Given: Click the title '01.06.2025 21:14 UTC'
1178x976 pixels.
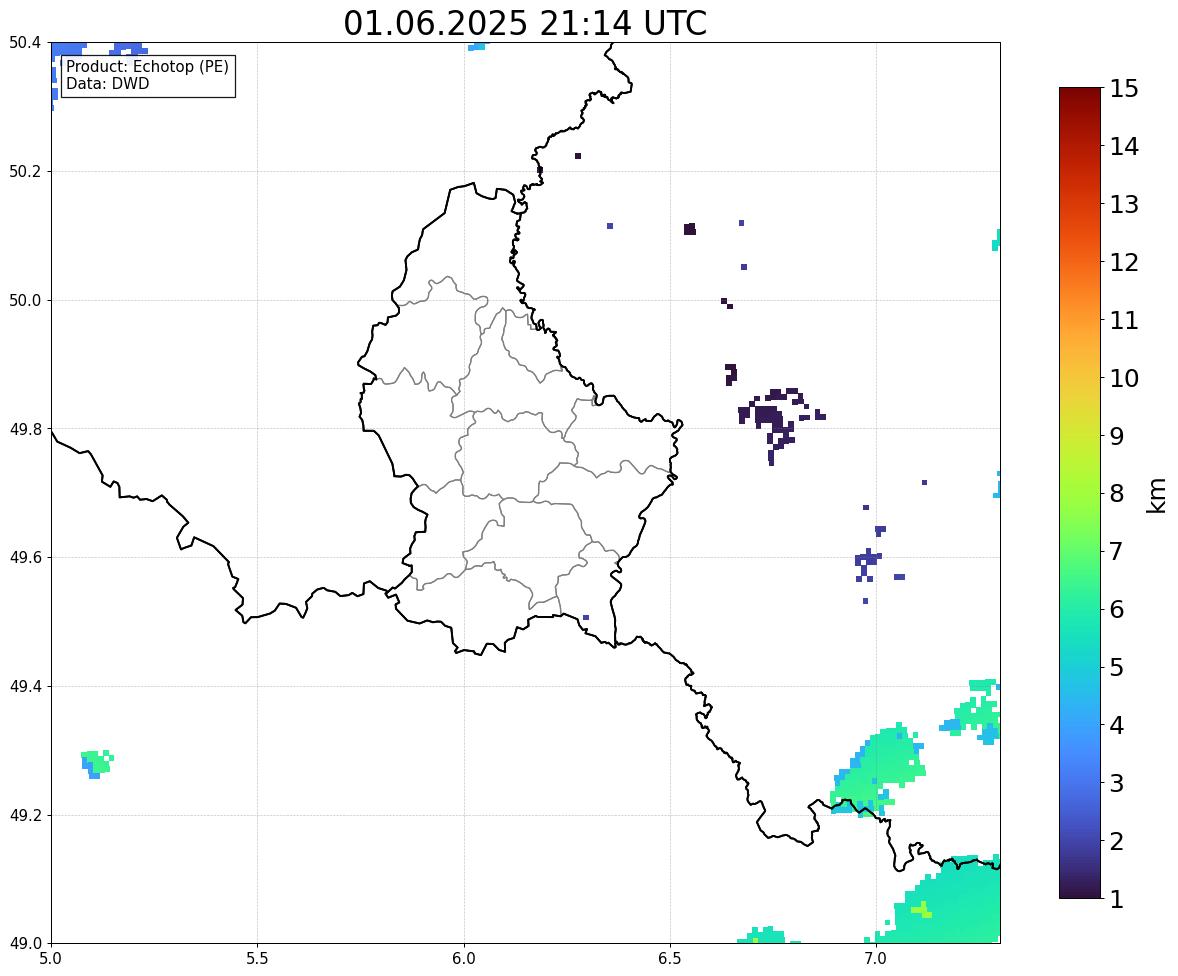Looking at the screenshot, I should [525, 23].
